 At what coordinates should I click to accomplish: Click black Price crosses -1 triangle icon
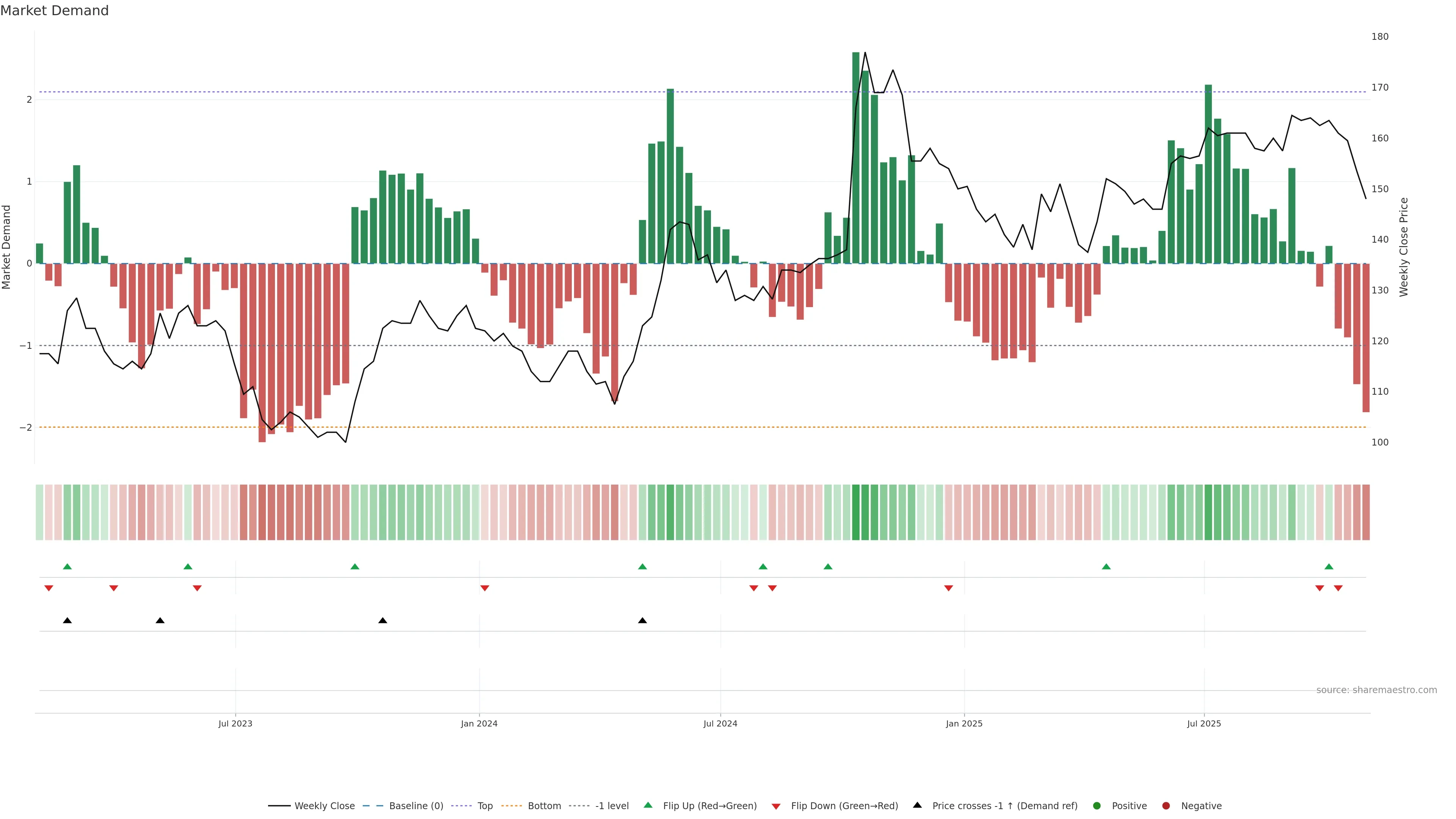[917, 805]
